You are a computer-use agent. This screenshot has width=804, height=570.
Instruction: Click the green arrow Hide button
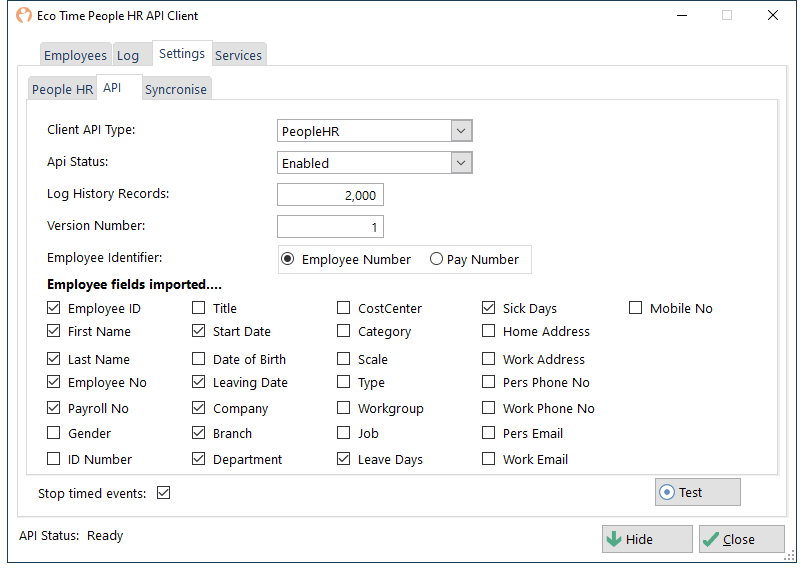point(647,539)
